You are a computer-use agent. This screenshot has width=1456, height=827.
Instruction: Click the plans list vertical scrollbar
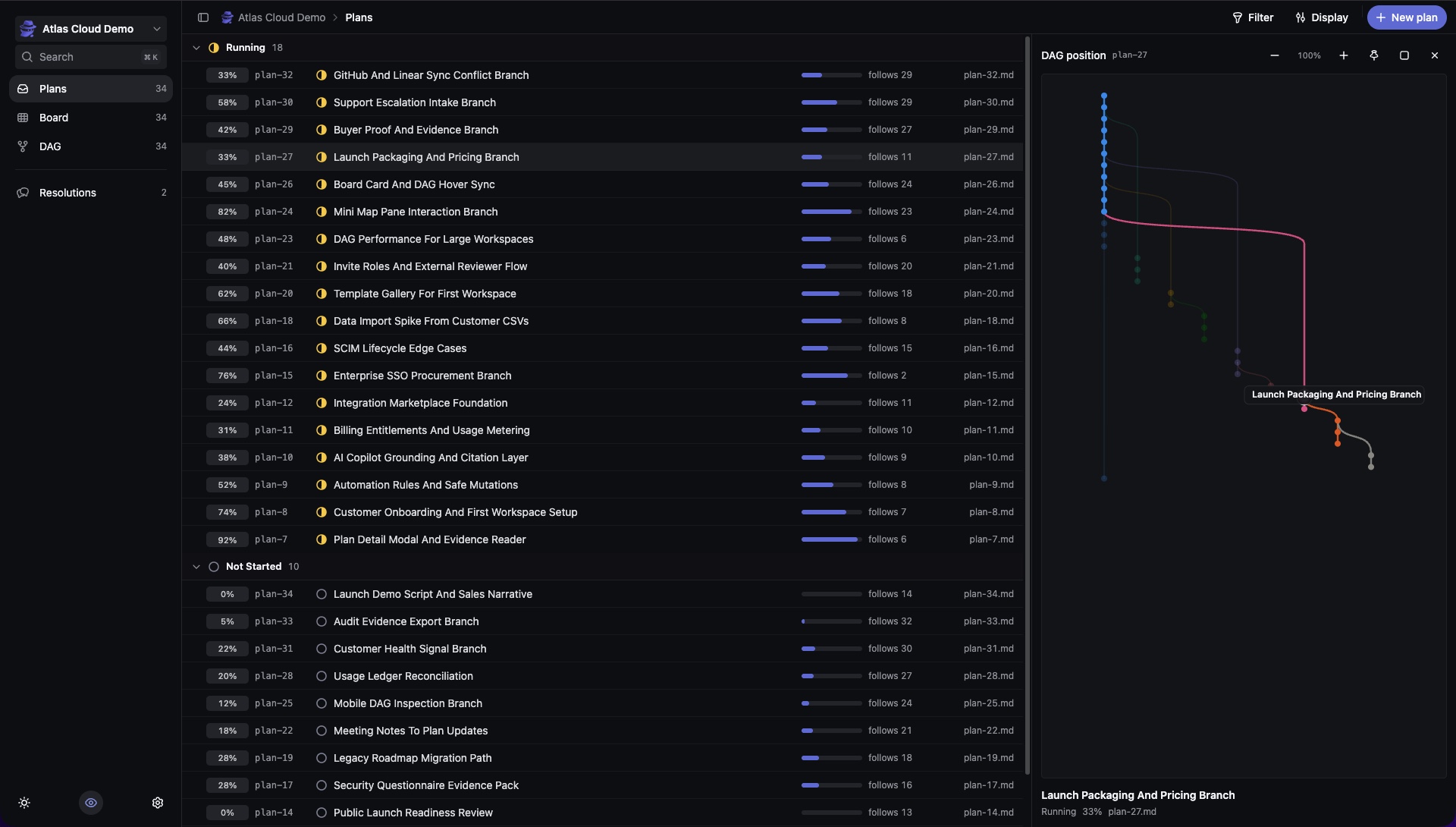[x=1027, y=405]
